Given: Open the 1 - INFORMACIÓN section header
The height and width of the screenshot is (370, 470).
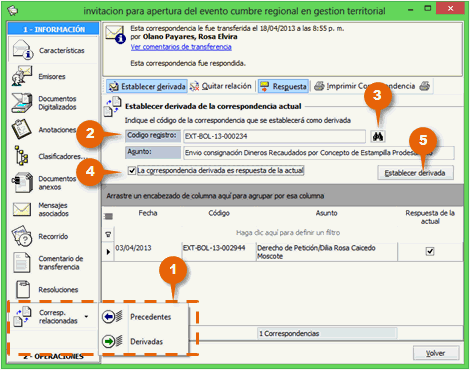Looking at the screenshot, I should [x=53, y=29].
